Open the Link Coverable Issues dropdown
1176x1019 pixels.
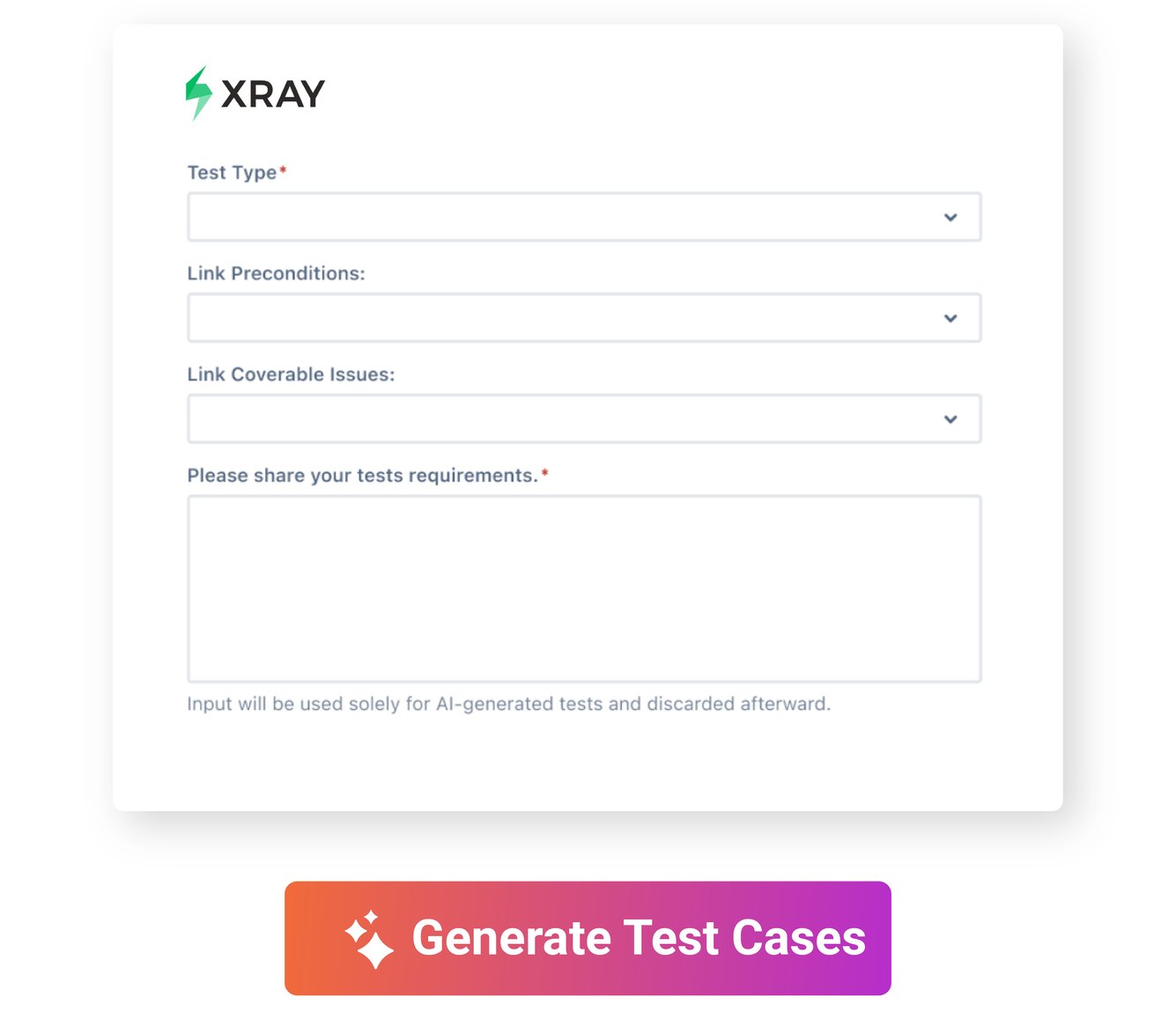click(x=584, y=419)
